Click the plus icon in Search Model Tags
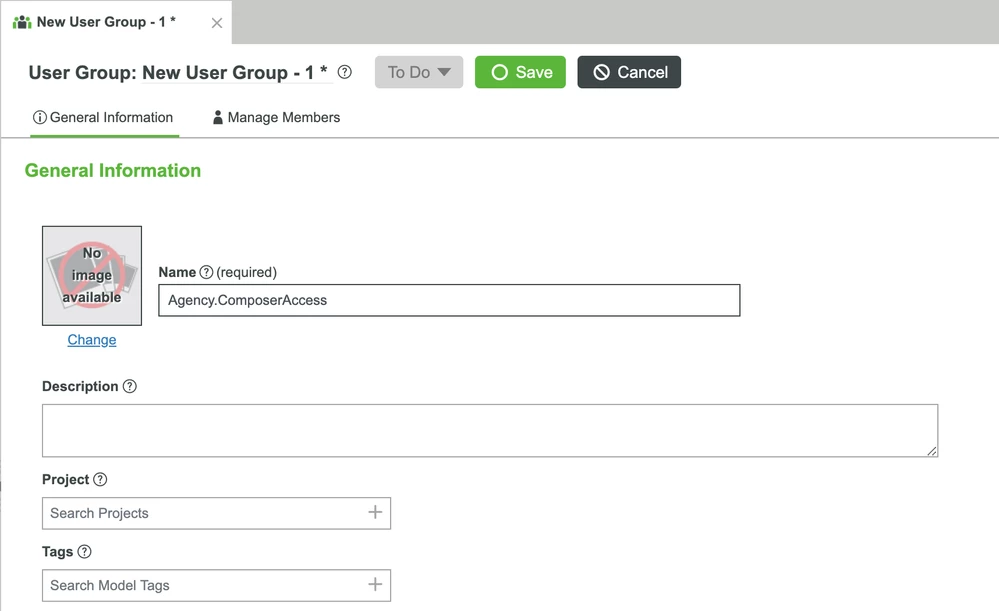The height and width of the screenshot is (611, 999). [377, 585]
